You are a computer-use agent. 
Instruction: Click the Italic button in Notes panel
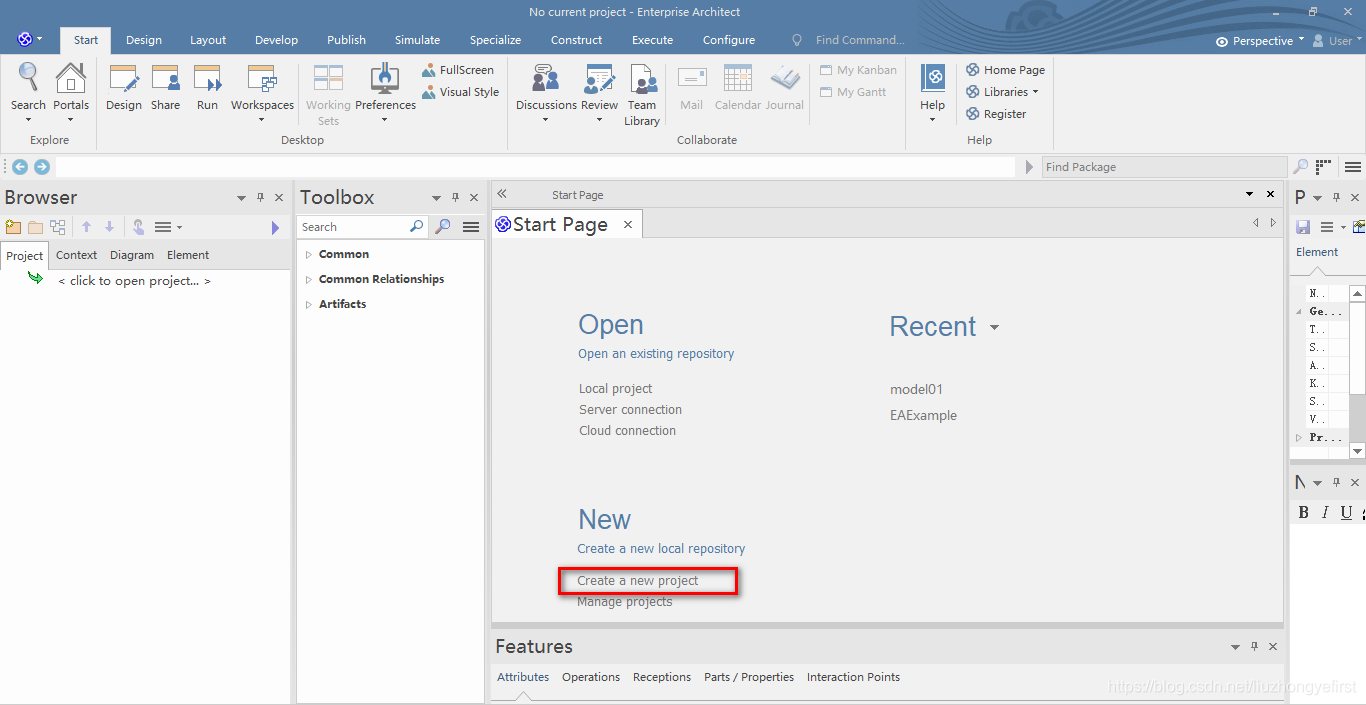click(x=1325, y=512)
